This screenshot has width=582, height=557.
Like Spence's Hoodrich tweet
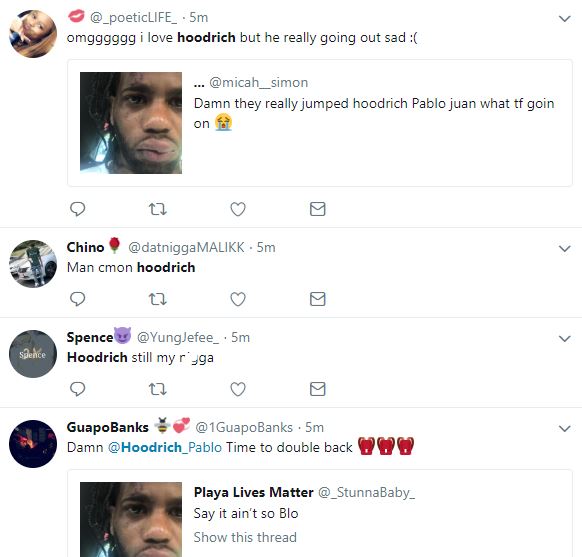pyautogui.click(x=238, y=389)
